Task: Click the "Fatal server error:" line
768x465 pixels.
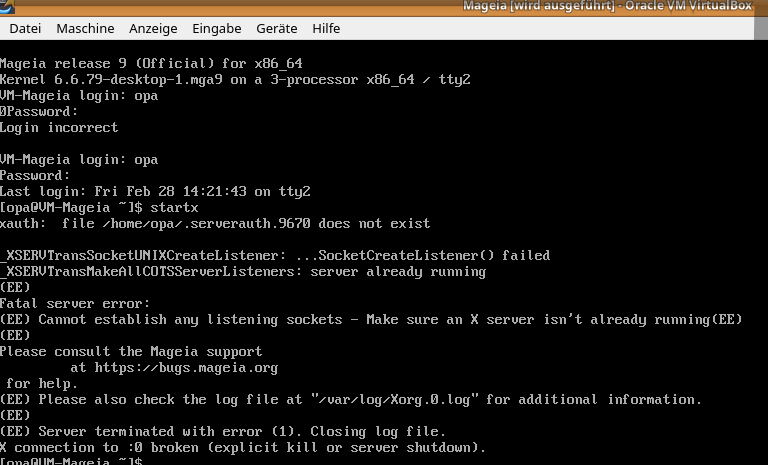Action: (75, 303)
